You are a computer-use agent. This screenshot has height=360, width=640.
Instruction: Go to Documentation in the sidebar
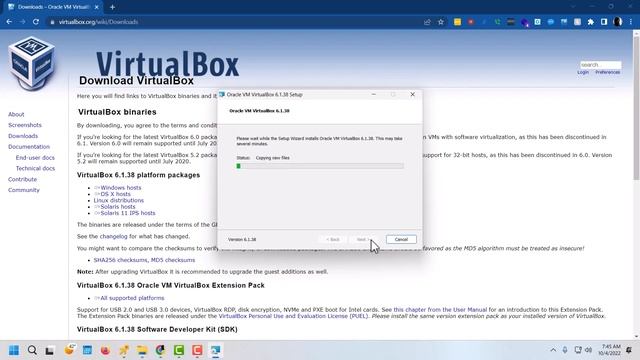coord(29,147)
